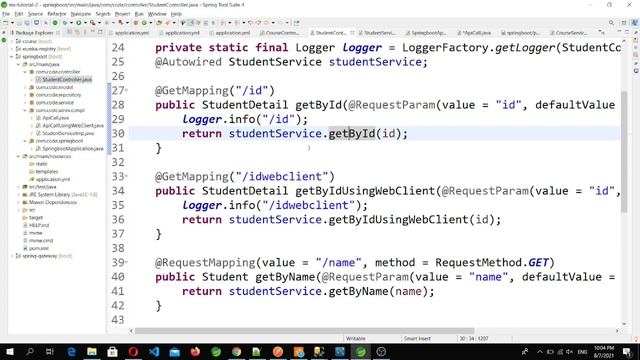Image resolution: width=640 pixels, height=360 pixels.
Task: Collapse the springboot project node
Action: tap(12, 57)
